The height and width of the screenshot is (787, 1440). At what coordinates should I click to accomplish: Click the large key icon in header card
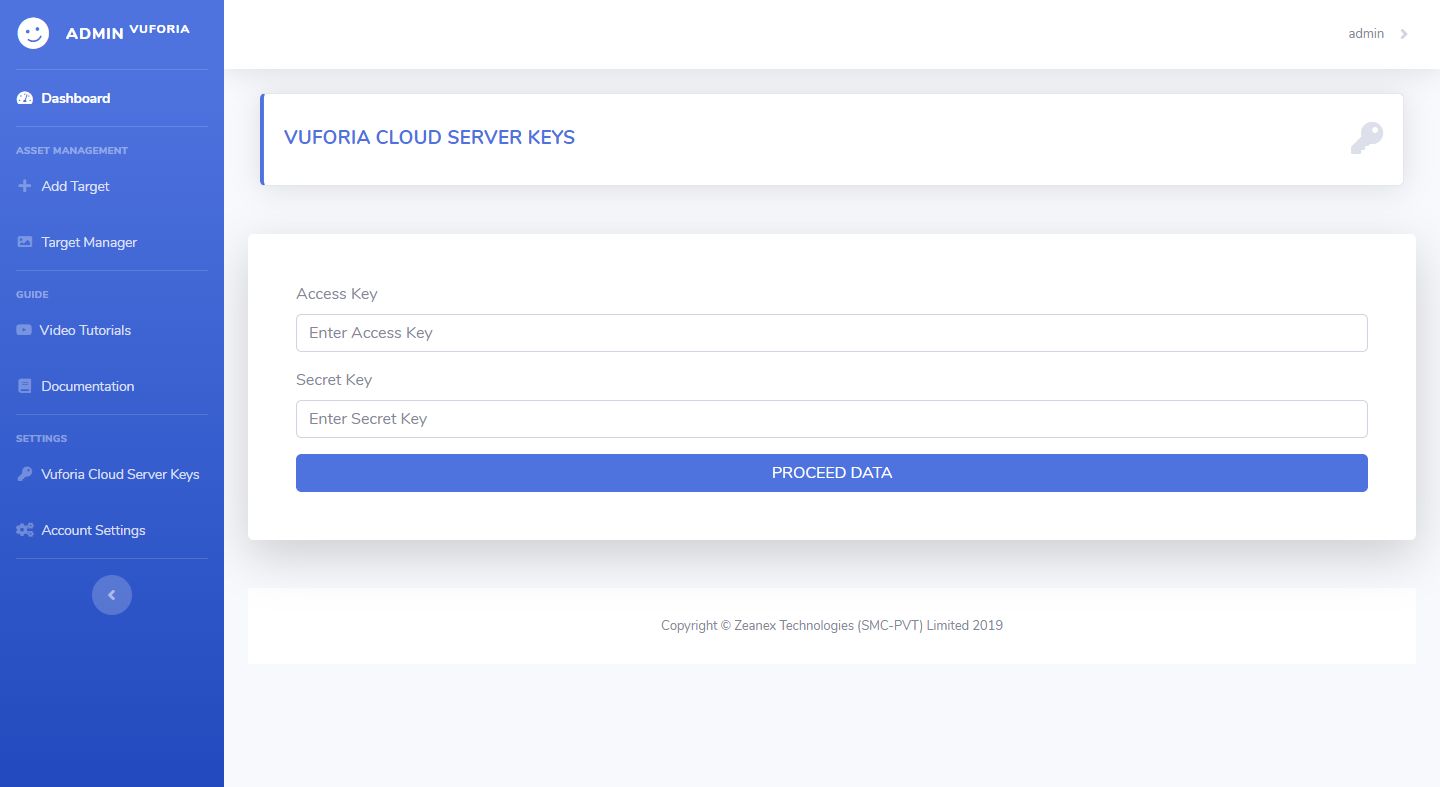[1366, 138]
